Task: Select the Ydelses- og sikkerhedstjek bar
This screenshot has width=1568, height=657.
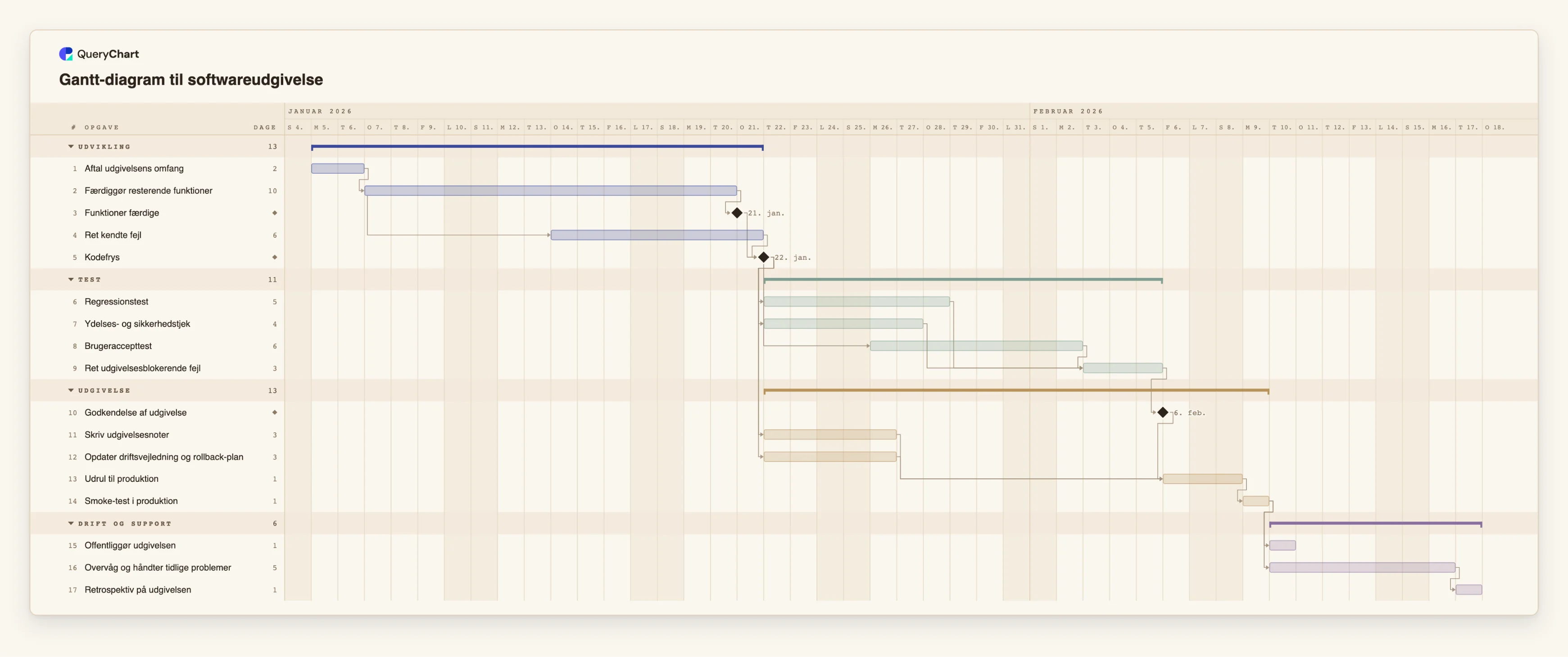Action: click(x=843, y=324)
